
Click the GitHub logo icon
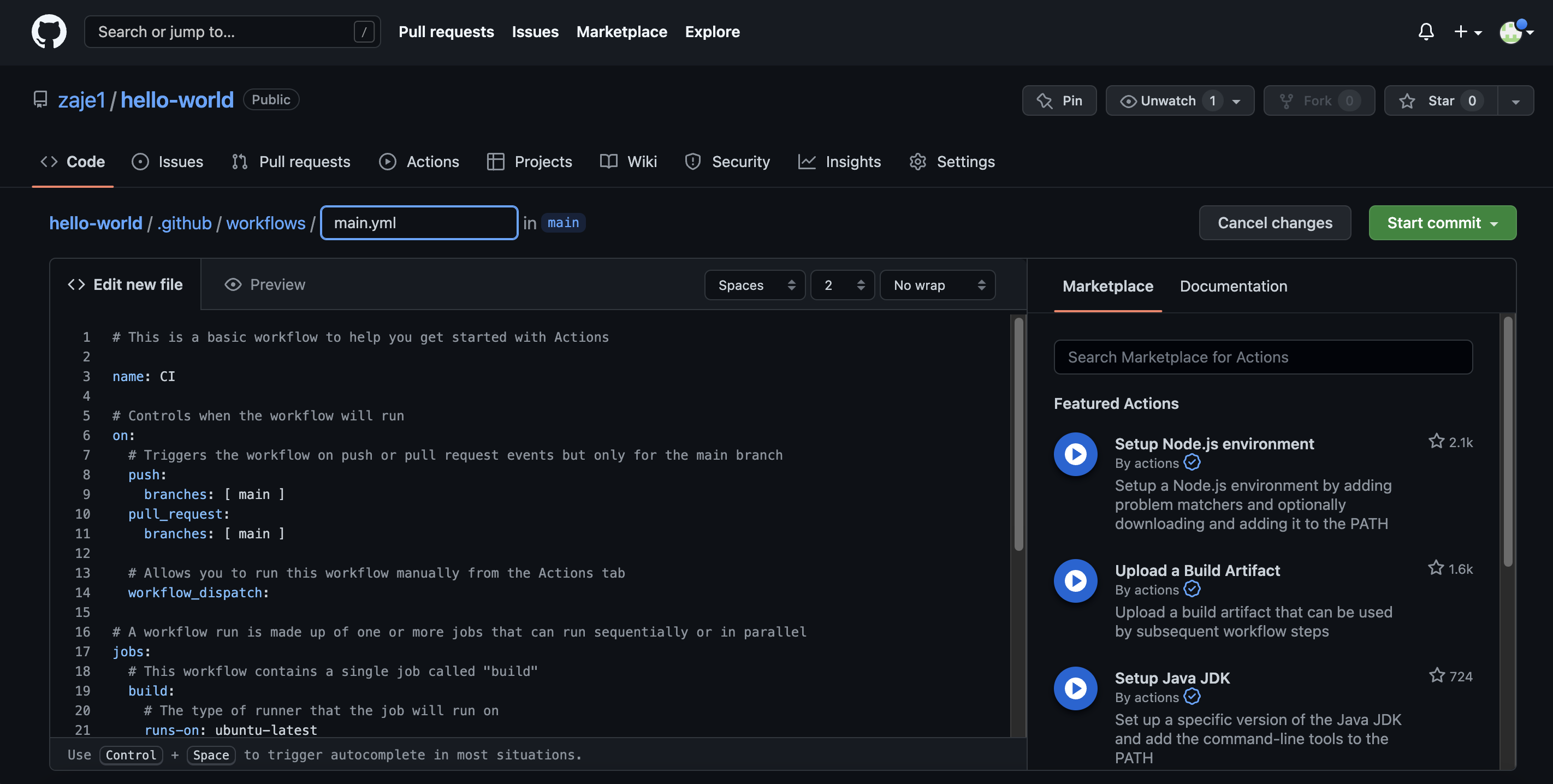pos(48,31)
